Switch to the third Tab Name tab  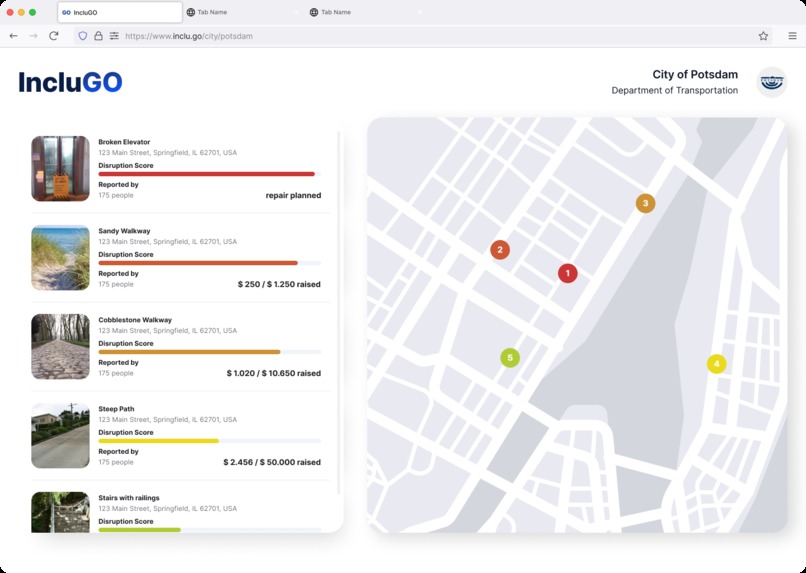coord(367,12)
